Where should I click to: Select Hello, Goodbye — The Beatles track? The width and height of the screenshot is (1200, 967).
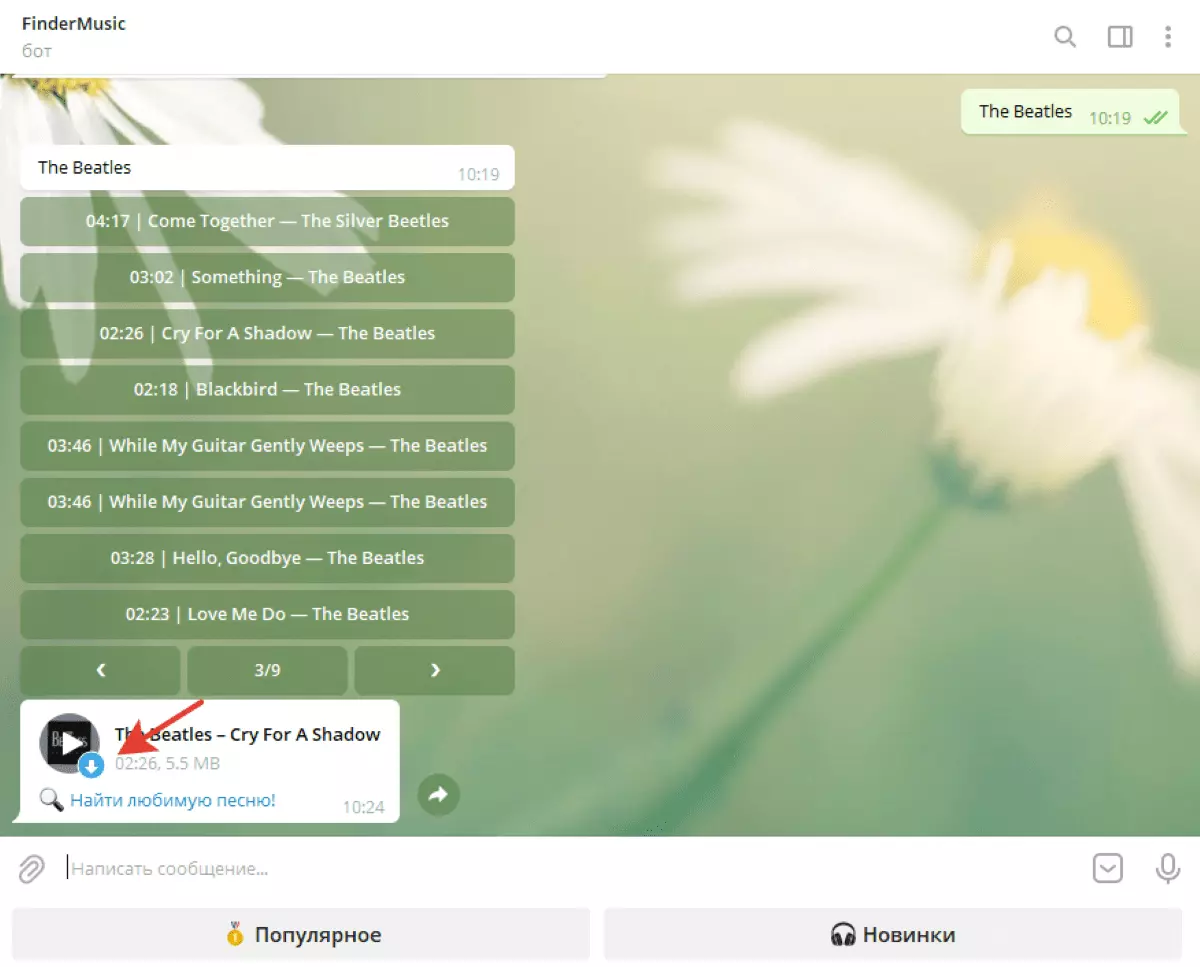[x=267, y=558]
